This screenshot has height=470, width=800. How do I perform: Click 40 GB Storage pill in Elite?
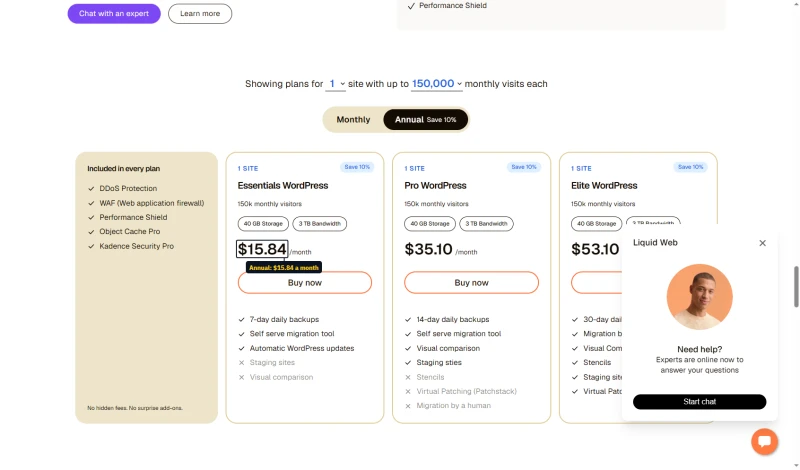click(596, 224)
